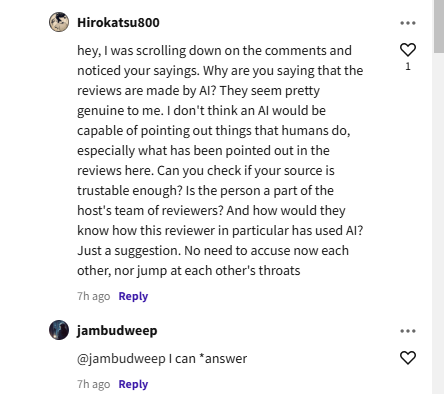444x394 pixels.
Task: Open the Hirokatsu800 username link
Action: coord(118,23)
